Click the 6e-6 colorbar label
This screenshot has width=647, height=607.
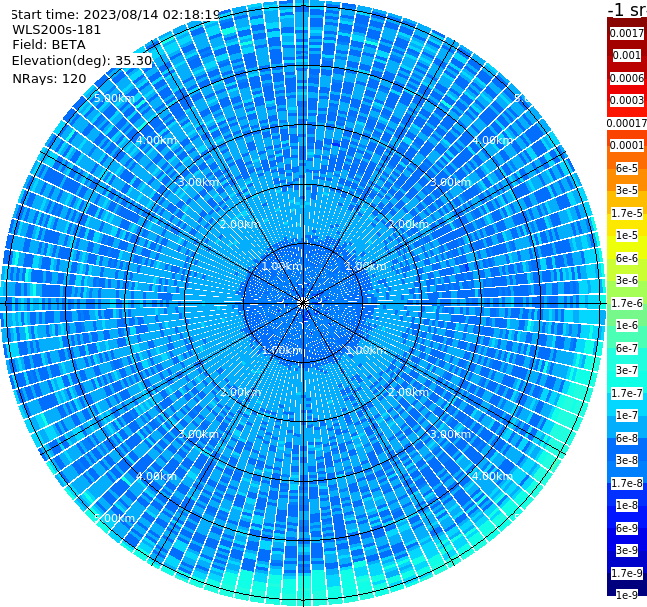[x=627, y=258]
